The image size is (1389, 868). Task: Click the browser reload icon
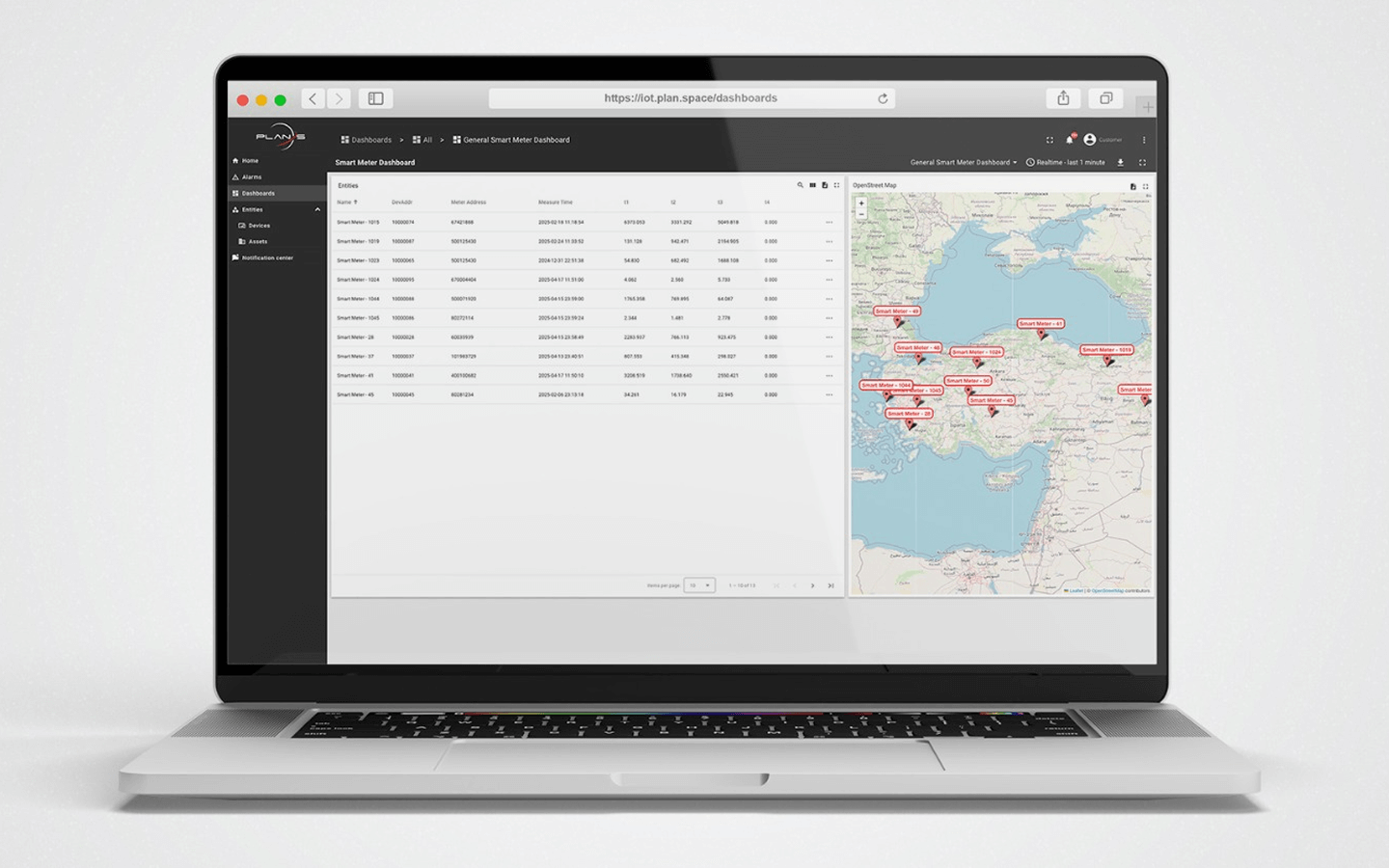882,98
